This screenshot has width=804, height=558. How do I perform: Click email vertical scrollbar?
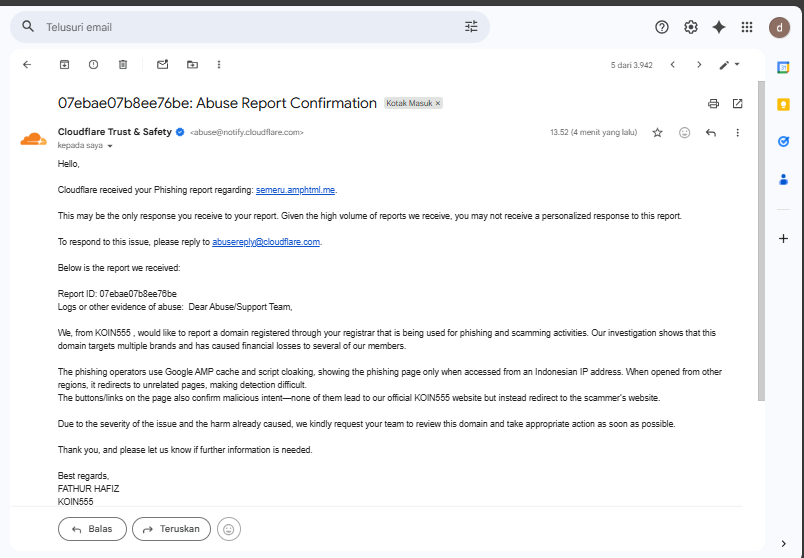pyautogui.click(x=761, y=241)
